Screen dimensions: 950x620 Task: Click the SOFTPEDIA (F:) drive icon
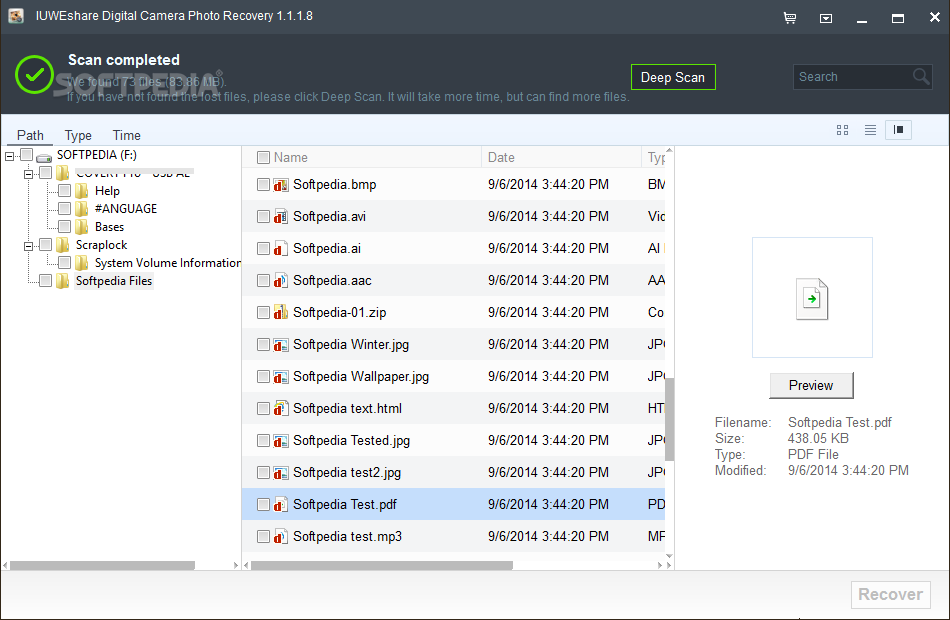point(44,156)
